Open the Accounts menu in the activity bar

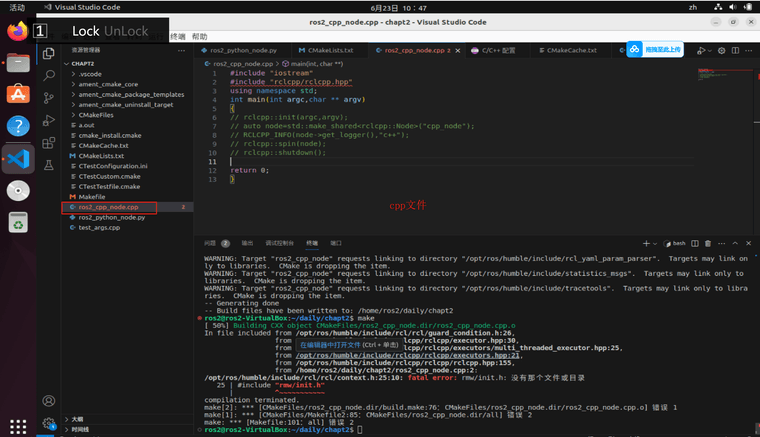(x=48, y=401)
